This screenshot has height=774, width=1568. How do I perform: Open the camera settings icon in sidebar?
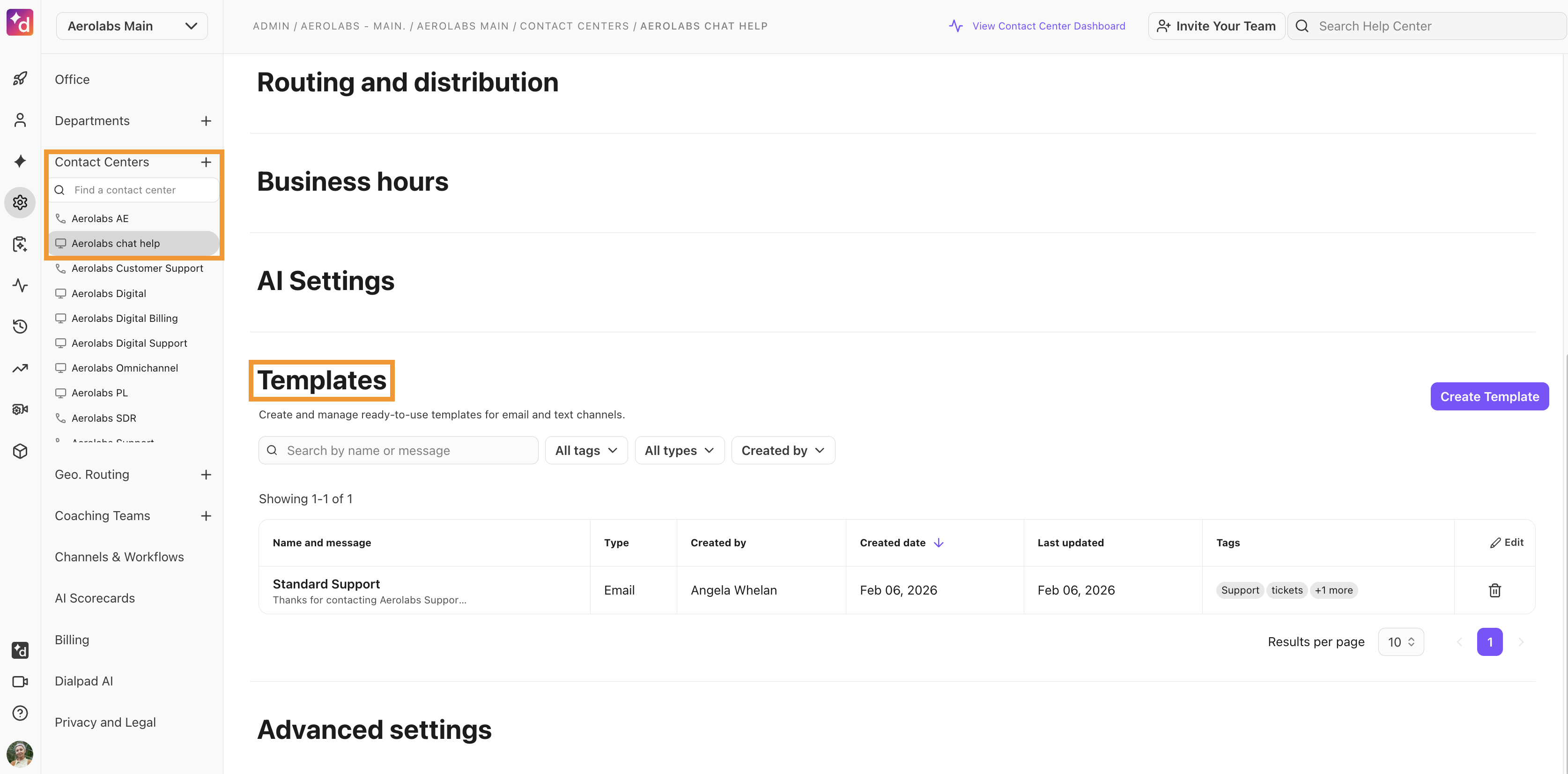(20, 409)
